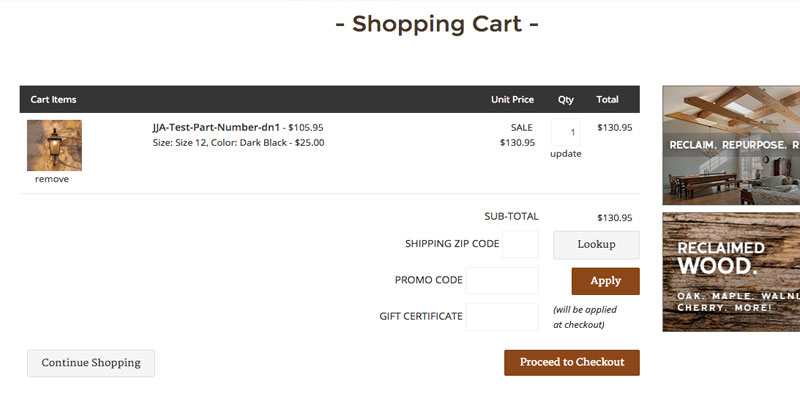The image size is (800, 400).
Task: Click the Size and Color option line
Action: point(238,143)
